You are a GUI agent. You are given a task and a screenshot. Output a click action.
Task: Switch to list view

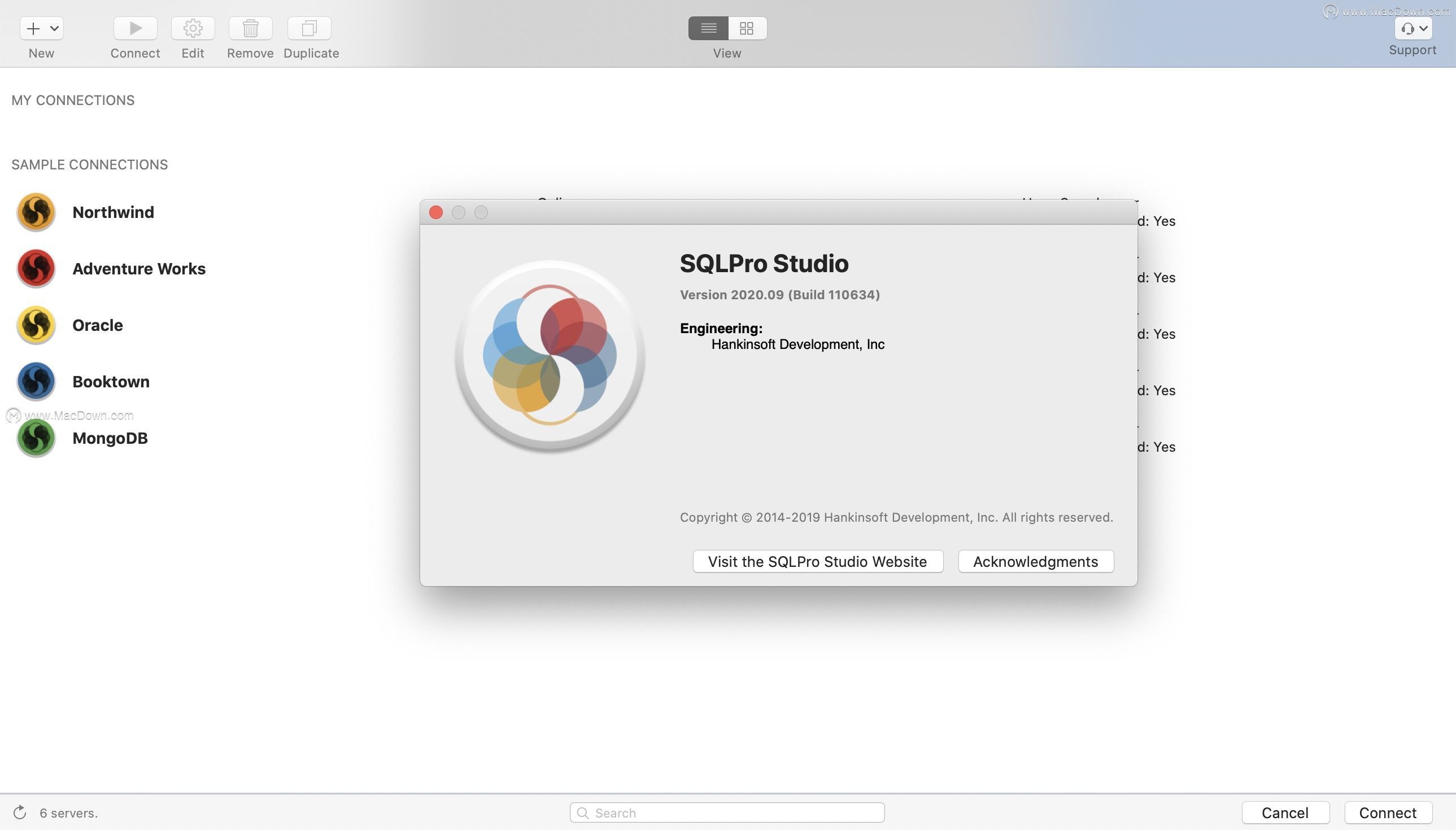708,28
